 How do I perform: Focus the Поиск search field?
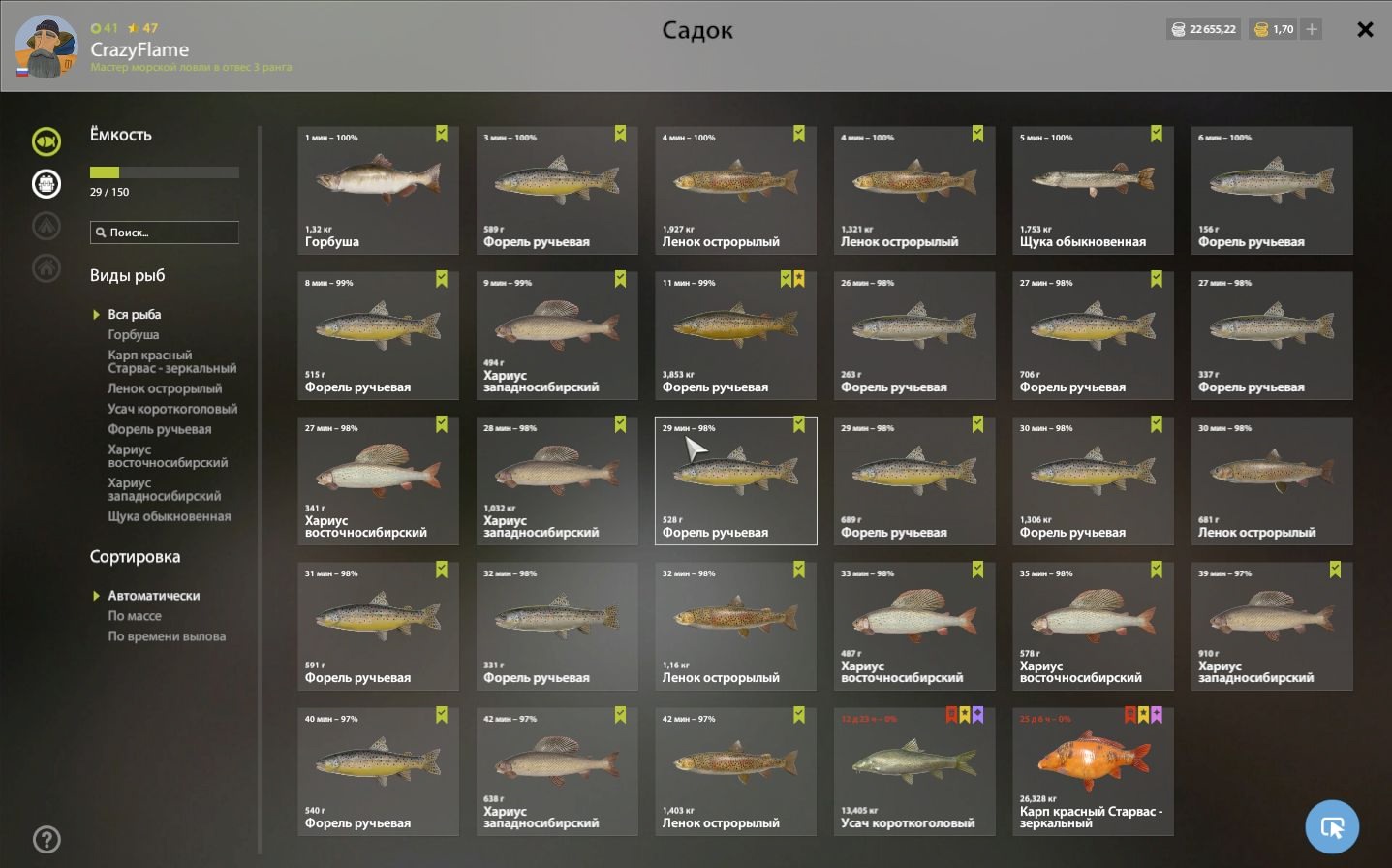tap(165, 232)
